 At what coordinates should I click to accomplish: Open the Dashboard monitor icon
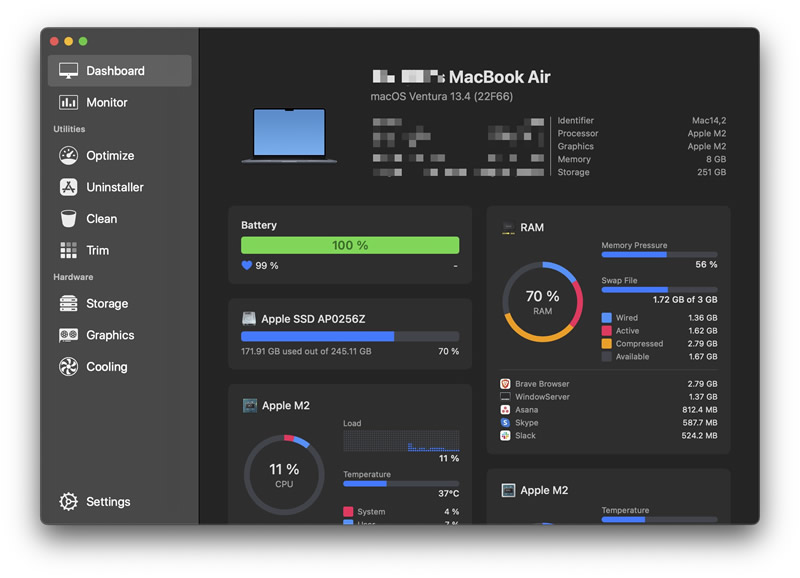coord(68,70)
